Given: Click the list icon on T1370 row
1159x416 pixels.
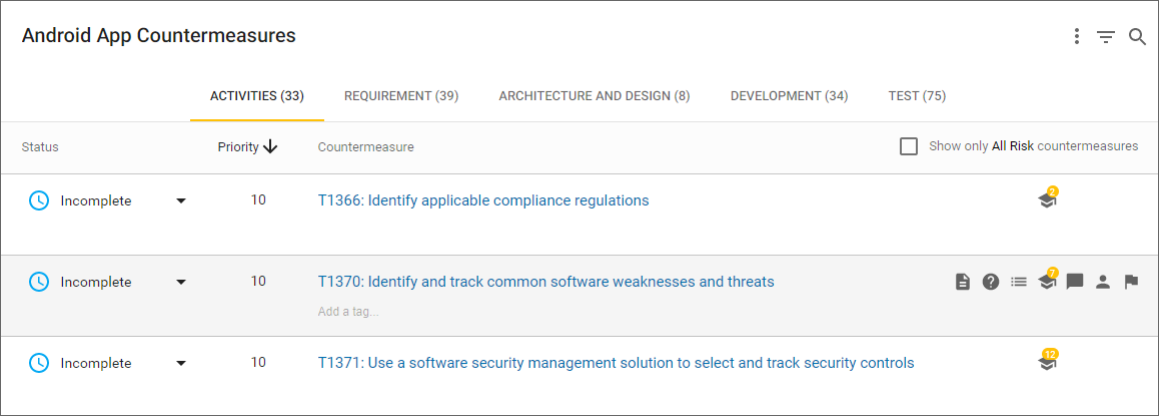Looking at the screenshot, I should pos(1018,282).
